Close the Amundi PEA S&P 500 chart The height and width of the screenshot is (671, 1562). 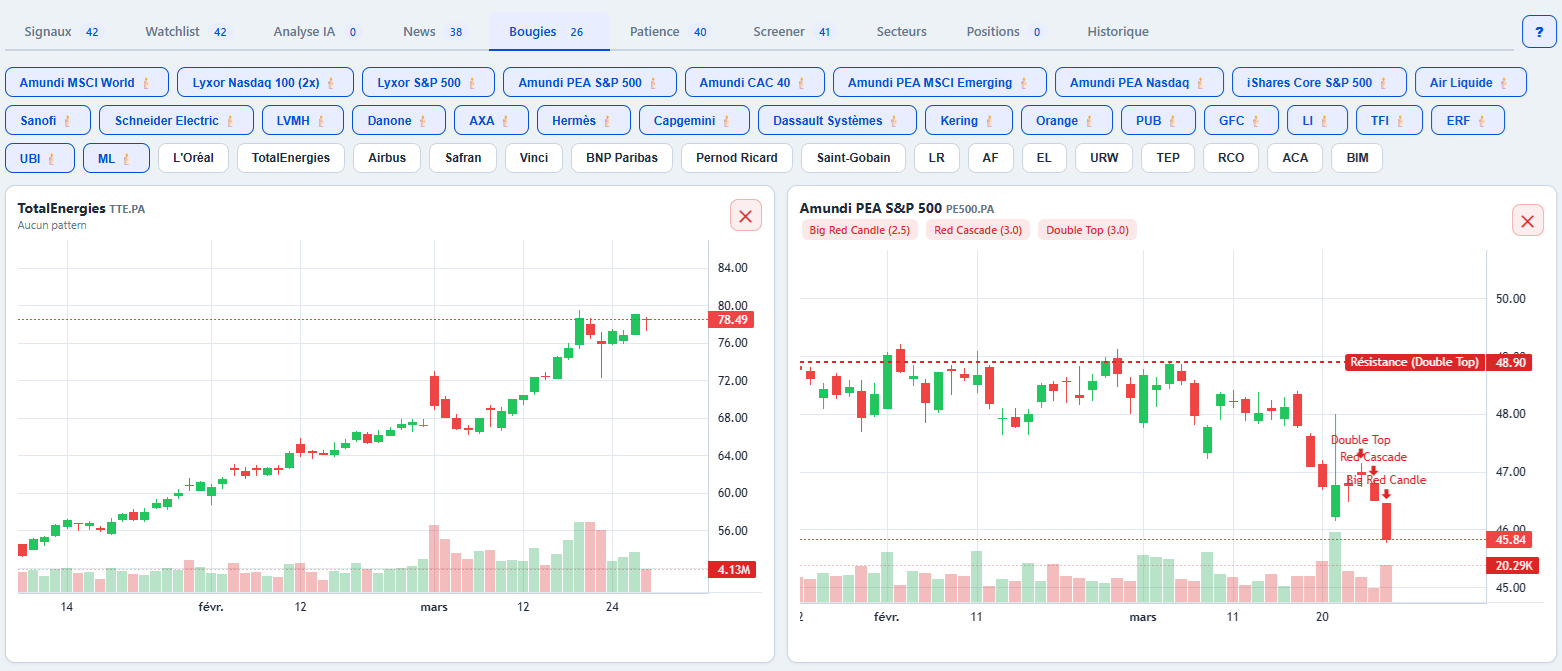click(x=1527, y=221)
